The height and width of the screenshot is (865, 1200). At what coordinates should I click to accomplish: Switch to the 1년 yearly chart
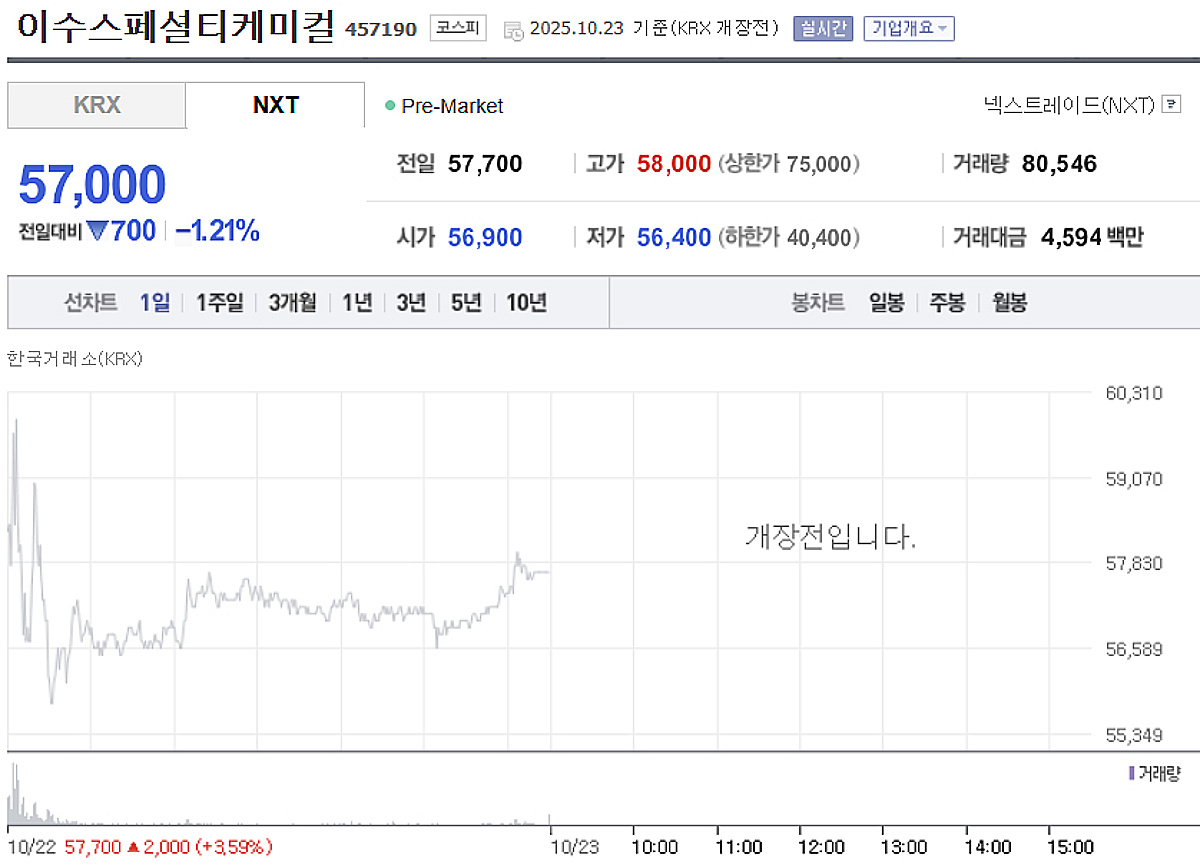[358, 302]
